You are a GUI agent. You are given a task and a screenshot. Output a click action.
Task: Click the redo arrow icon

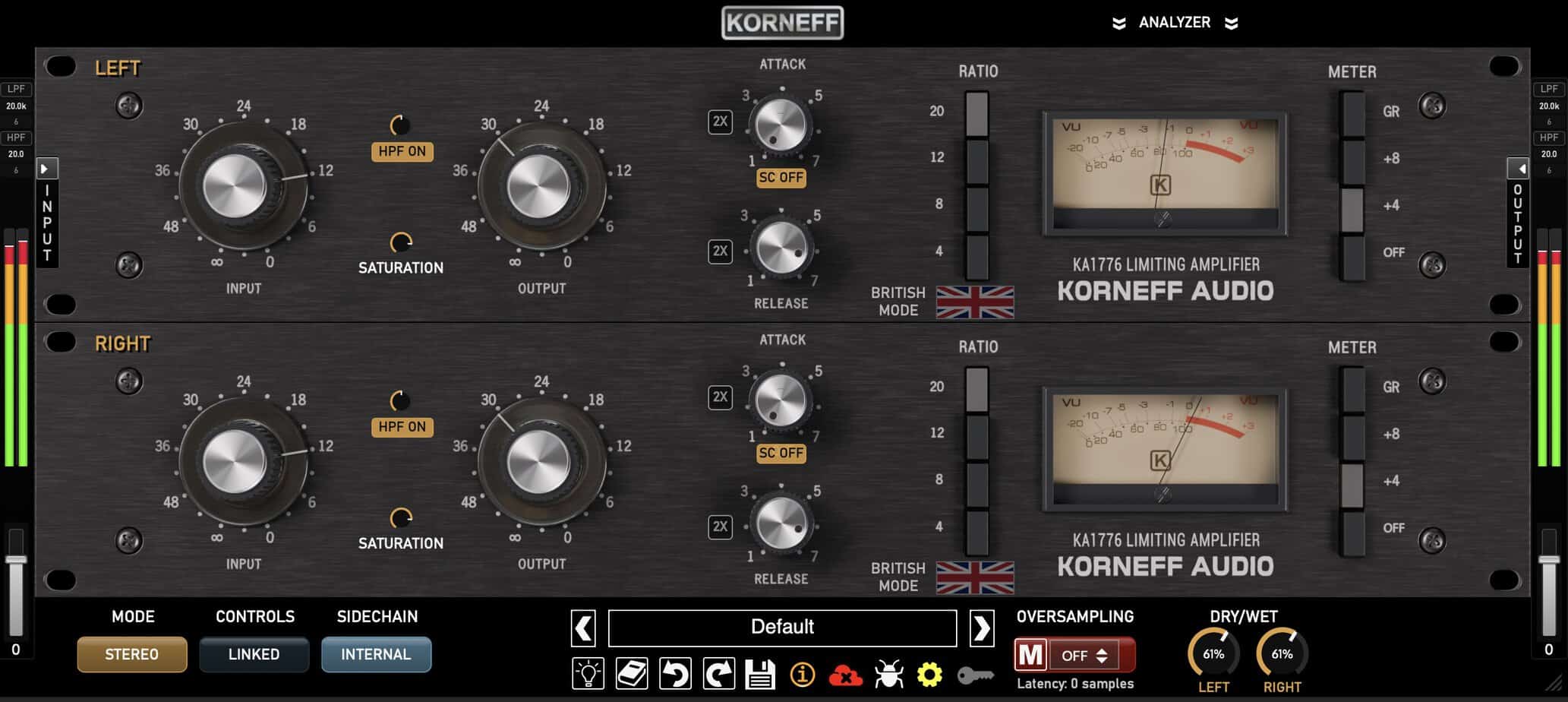click(718, 673)
